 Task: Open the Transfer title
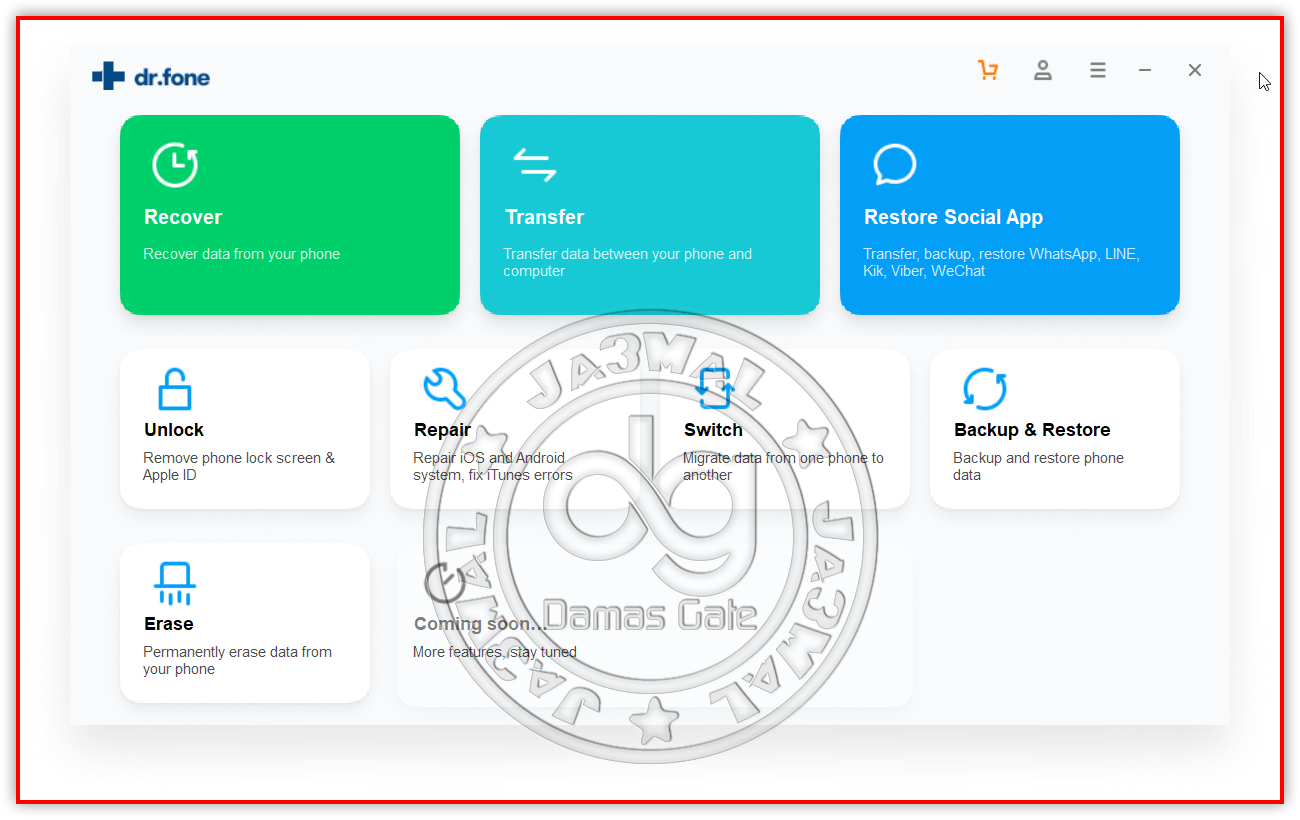[x=544, y=217]
